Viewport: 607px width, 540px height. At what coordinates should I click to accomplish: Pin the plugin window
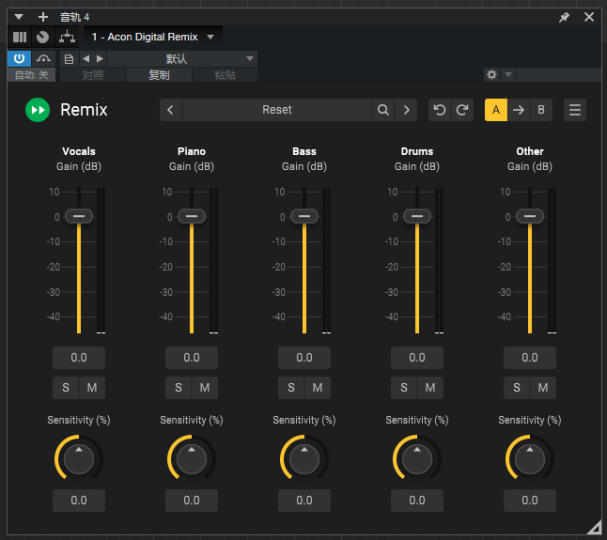[564, 17]
